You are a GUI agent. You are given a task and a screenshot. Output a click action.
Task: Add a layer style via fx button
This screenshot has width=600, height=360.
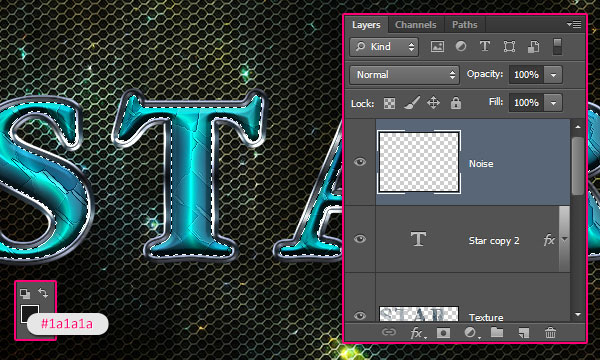pyautogui.click(x=417, y=333)
